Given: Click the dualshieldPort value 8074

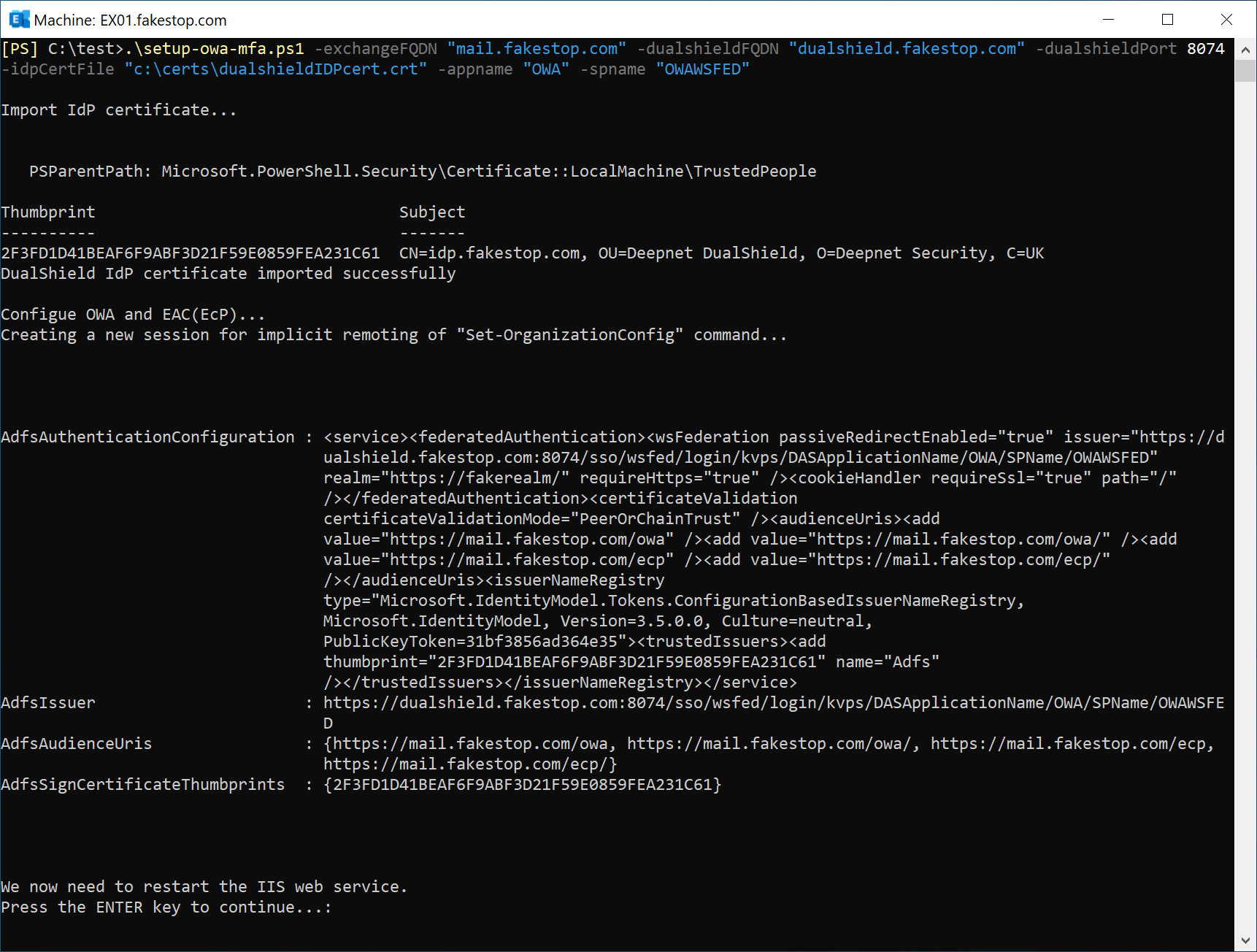Looking at the screenshot, I should (x=1205, y=49).
